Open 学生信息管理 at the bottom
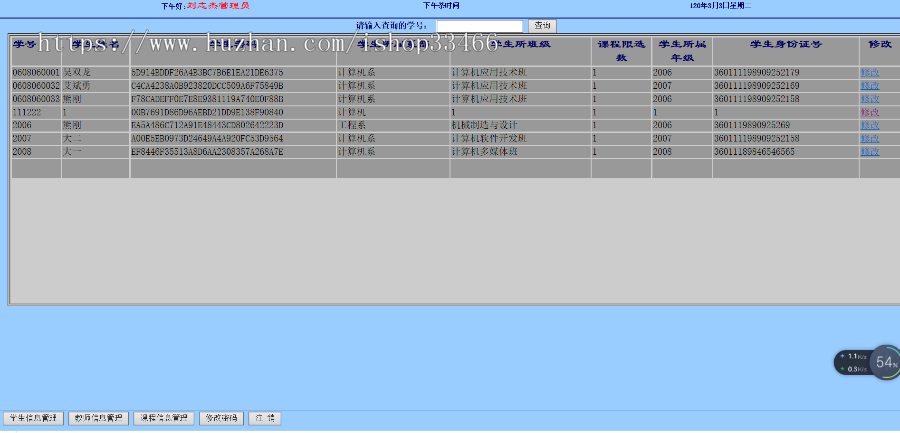This screenshot has height=433, width=900. (x=33, y=418)
